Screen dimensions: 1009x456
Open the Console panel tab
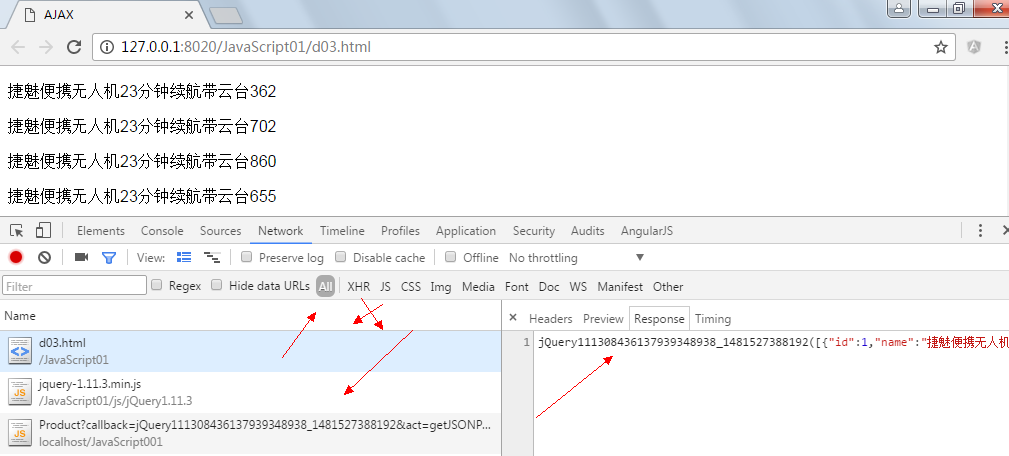click(x=162, y=230)
